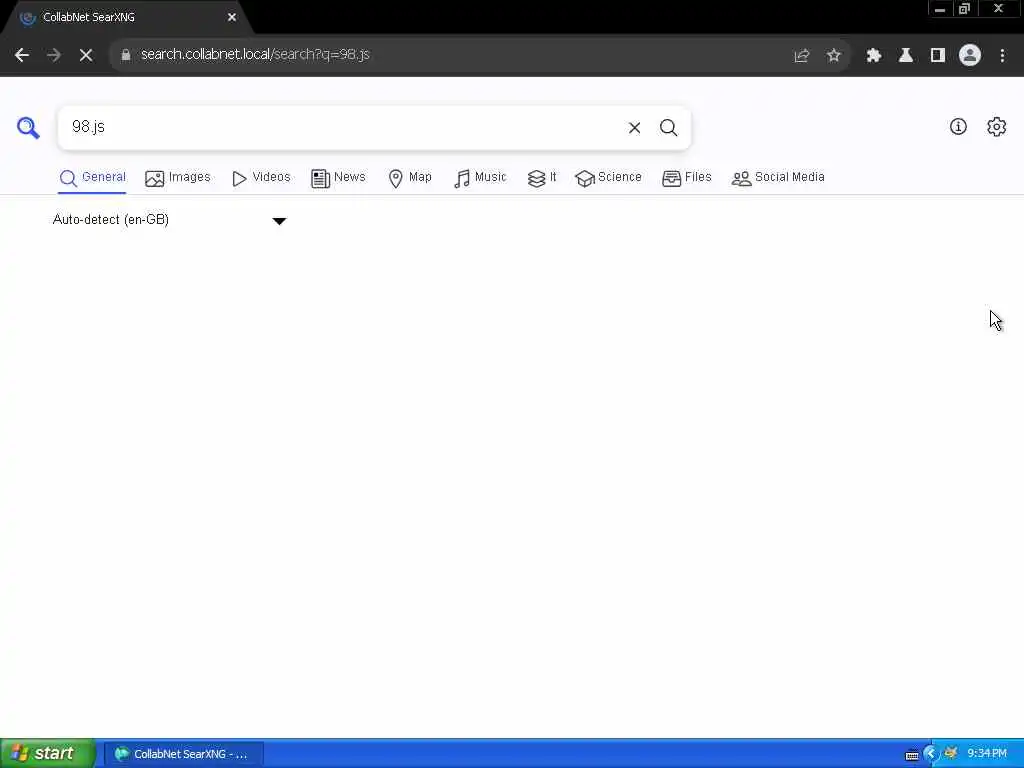
Task: Focus the 98.js search input field
Action: pos(343,127)
